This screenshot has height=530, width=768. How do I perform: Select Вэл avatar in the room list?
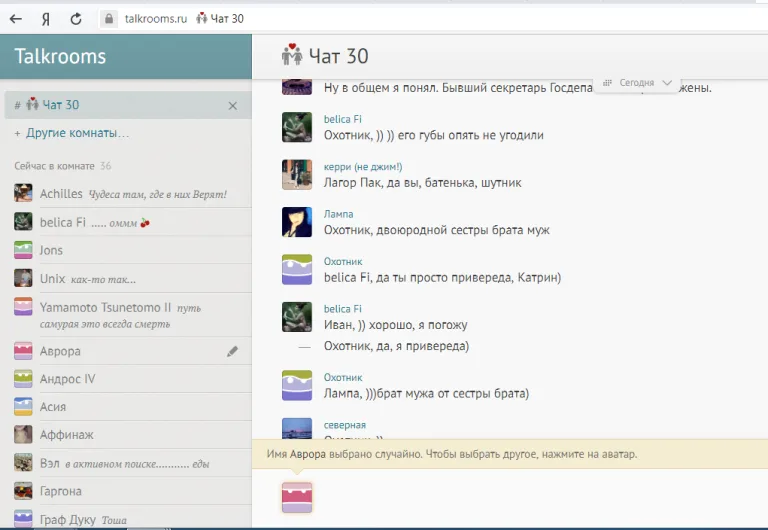click(23, 462)
